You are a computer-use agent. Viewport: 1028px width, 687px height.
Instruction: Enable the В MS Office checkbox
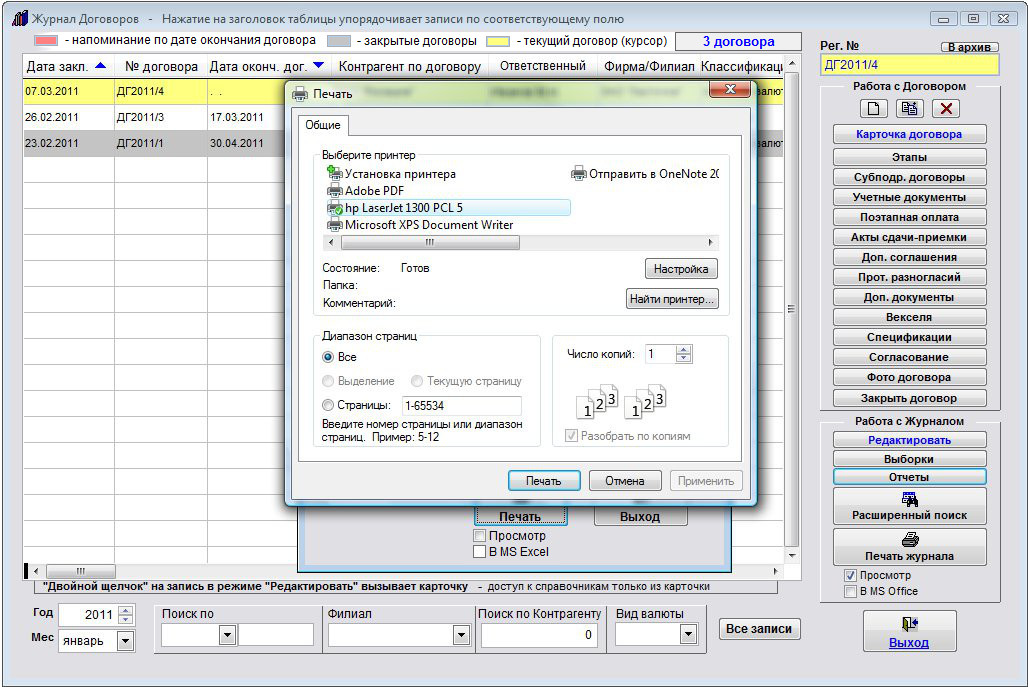tap(850, 591)
